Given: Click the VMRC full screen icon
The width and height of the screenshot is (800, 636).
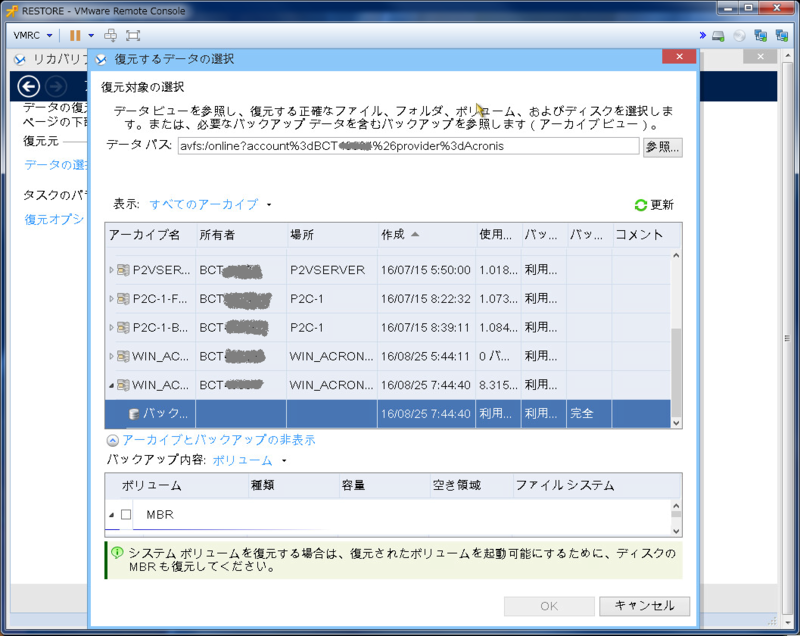Looking at the screenshot, I should point(133,35).
